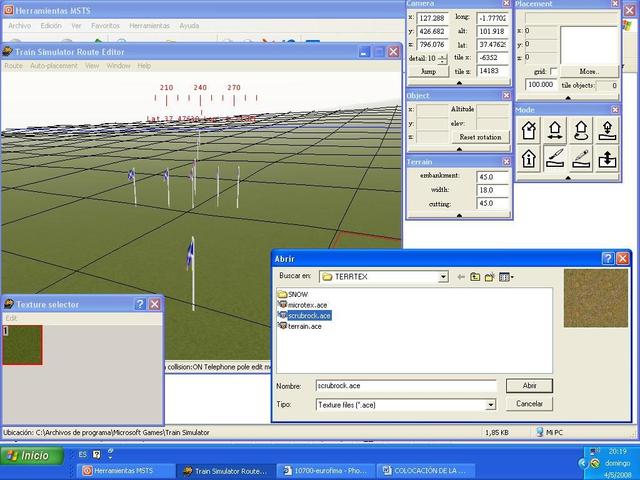
Task: Select the terrain brush mode icon
Action: (x=555, y=157)
